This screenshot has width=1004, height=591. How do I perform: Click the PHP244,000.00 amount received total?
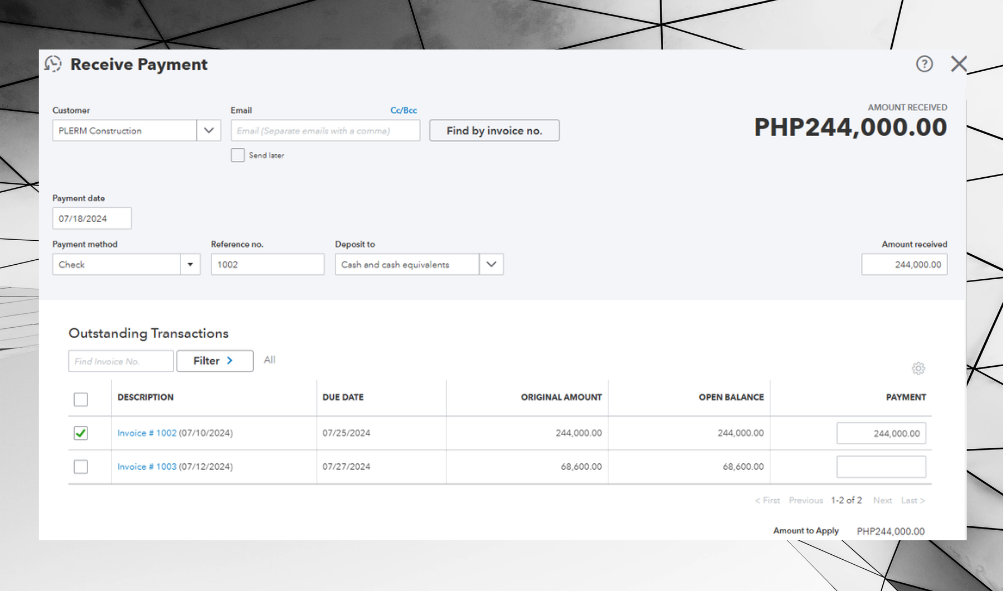coord(850,127)
